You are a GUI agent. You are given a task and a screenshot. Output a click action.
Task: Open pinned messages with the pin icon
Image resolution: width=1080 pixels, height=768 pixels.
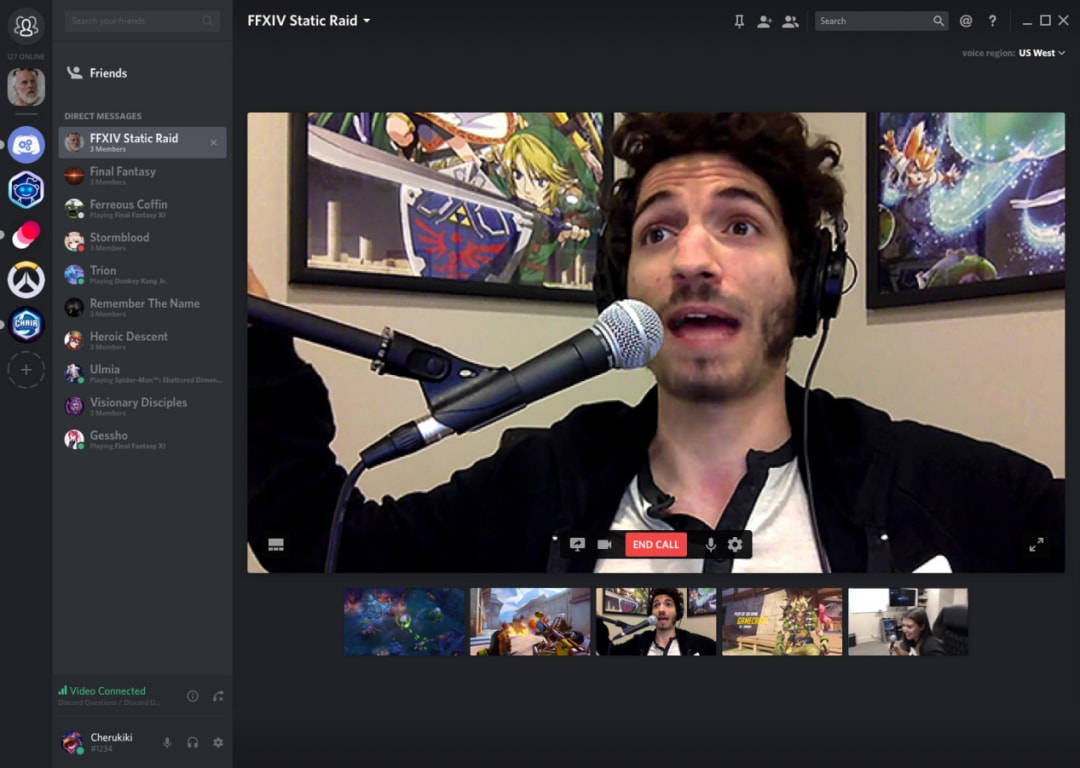click(739, 21)
